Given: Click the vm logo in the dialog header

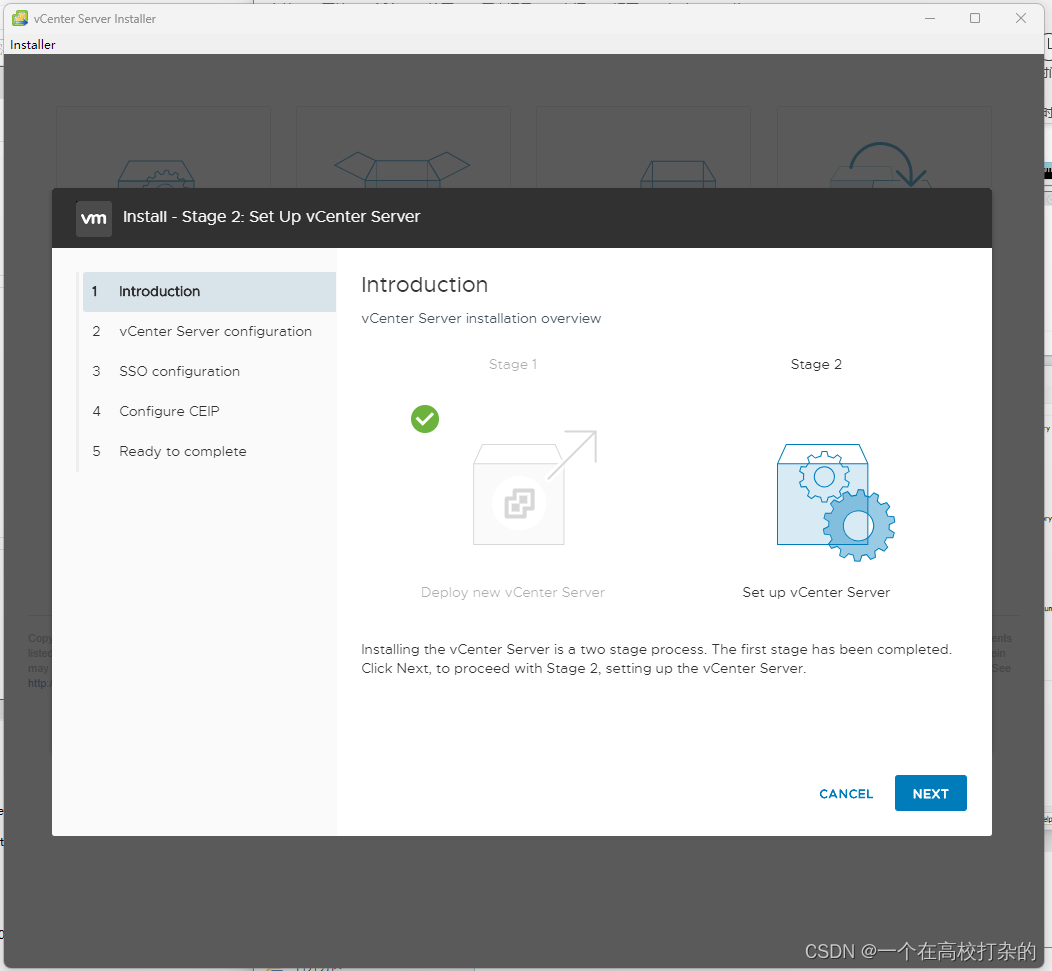Looking at the screenshot, I should click(x=93, y=219).
